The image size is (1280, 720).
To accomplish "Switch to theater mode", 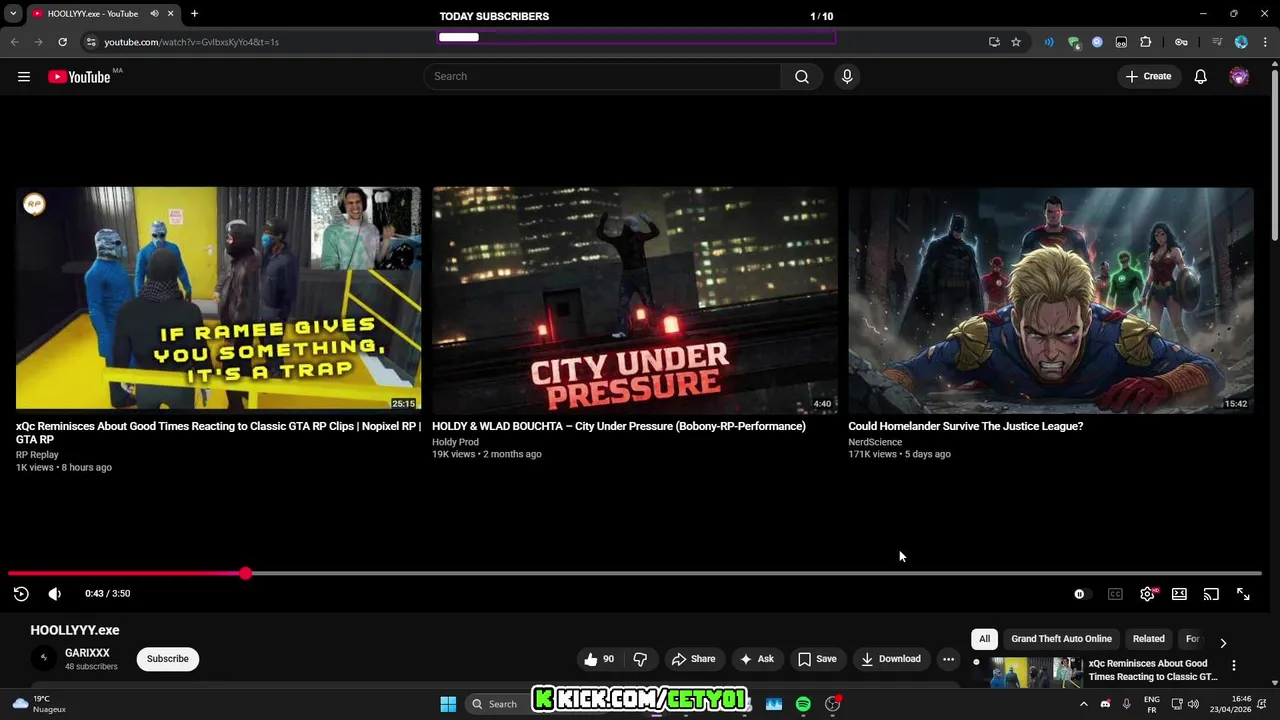I will pyautogui.click(x=1180, y=594).
